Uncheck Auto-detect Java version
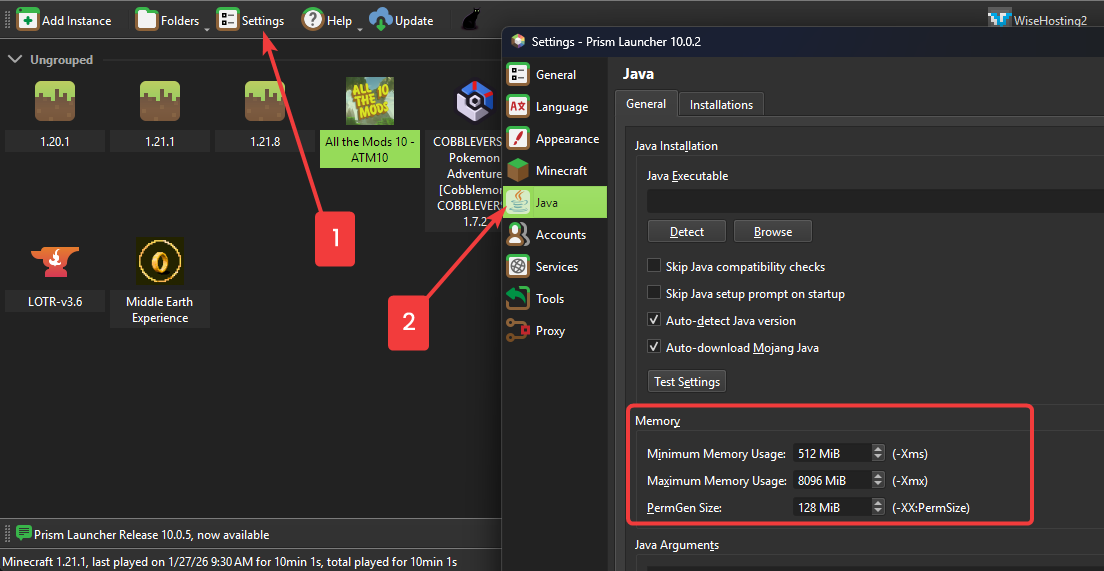 (654, 320)
